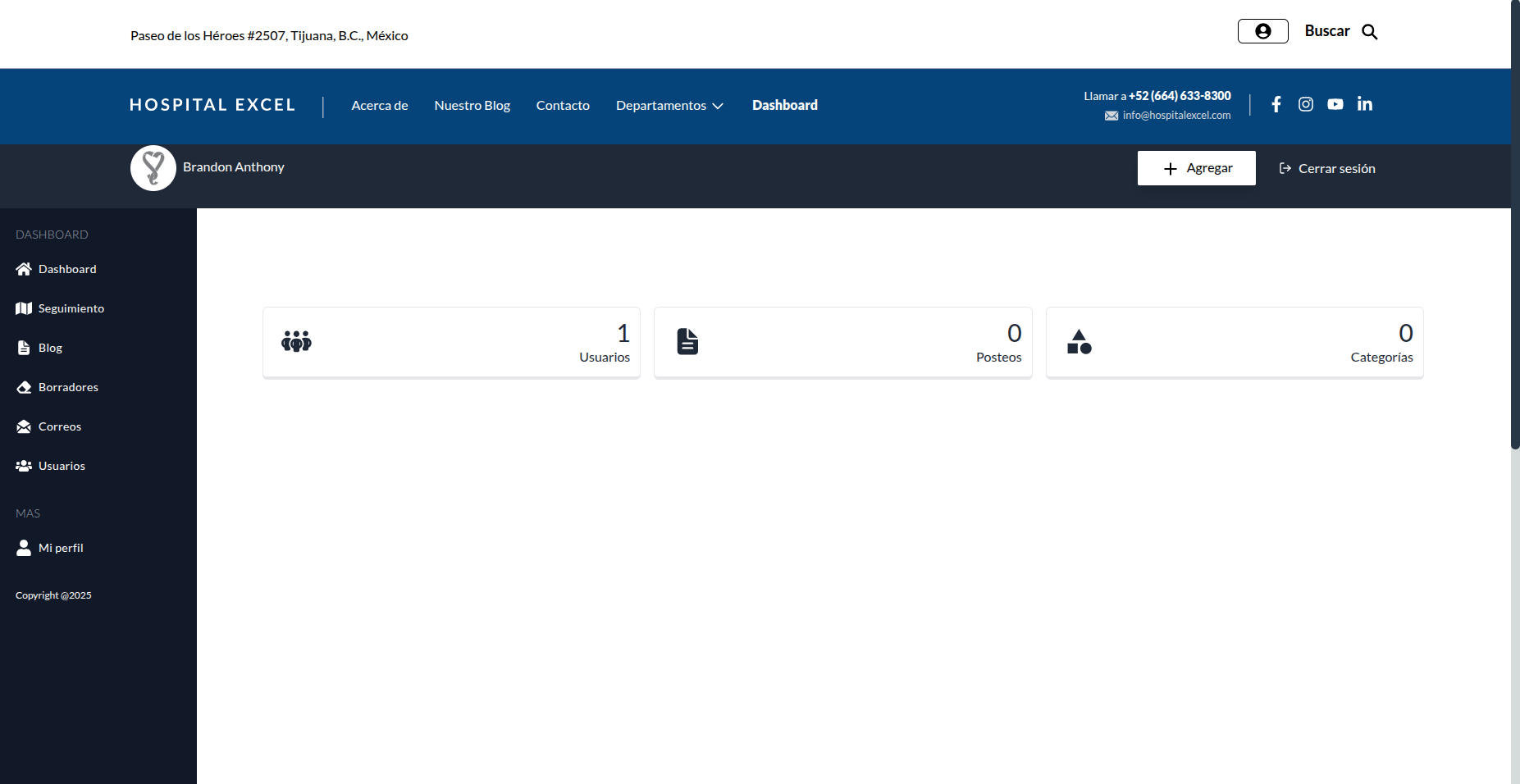This screenshot has width=1520, height=784.
Task: Expand the Departamentos dropdown menu
Action: click(x=669, y=106)
